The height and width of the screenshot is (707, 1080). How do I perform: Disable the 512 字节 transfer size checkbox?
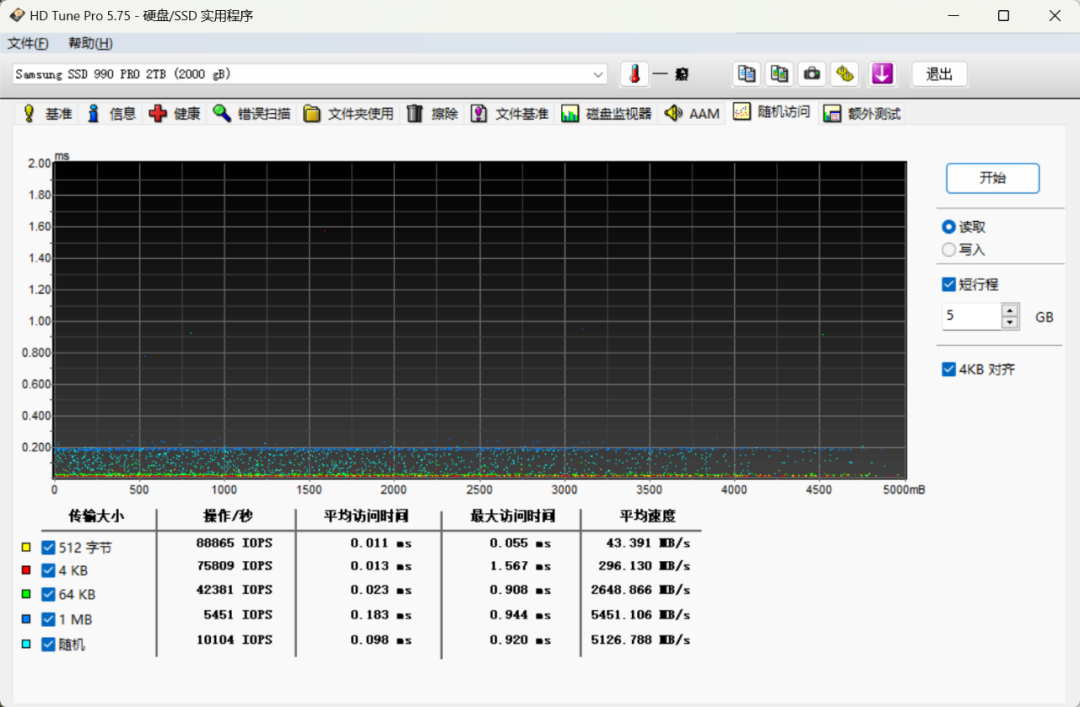pos(48,547)
